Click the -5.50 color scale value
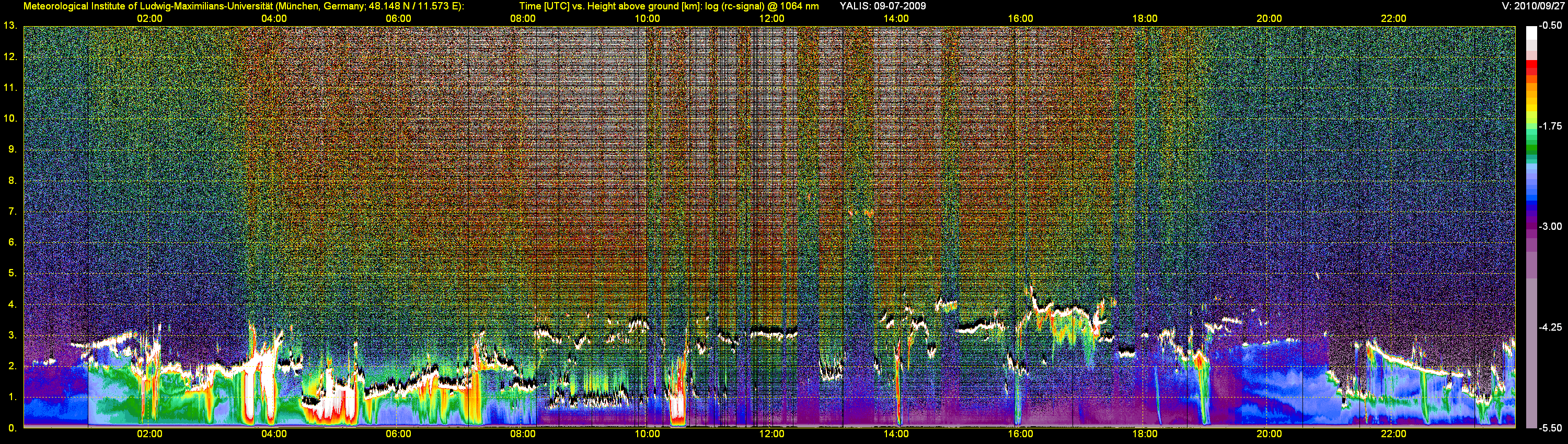The width and height of the screenshot is (1568, 444). (x=1550, y=428)
